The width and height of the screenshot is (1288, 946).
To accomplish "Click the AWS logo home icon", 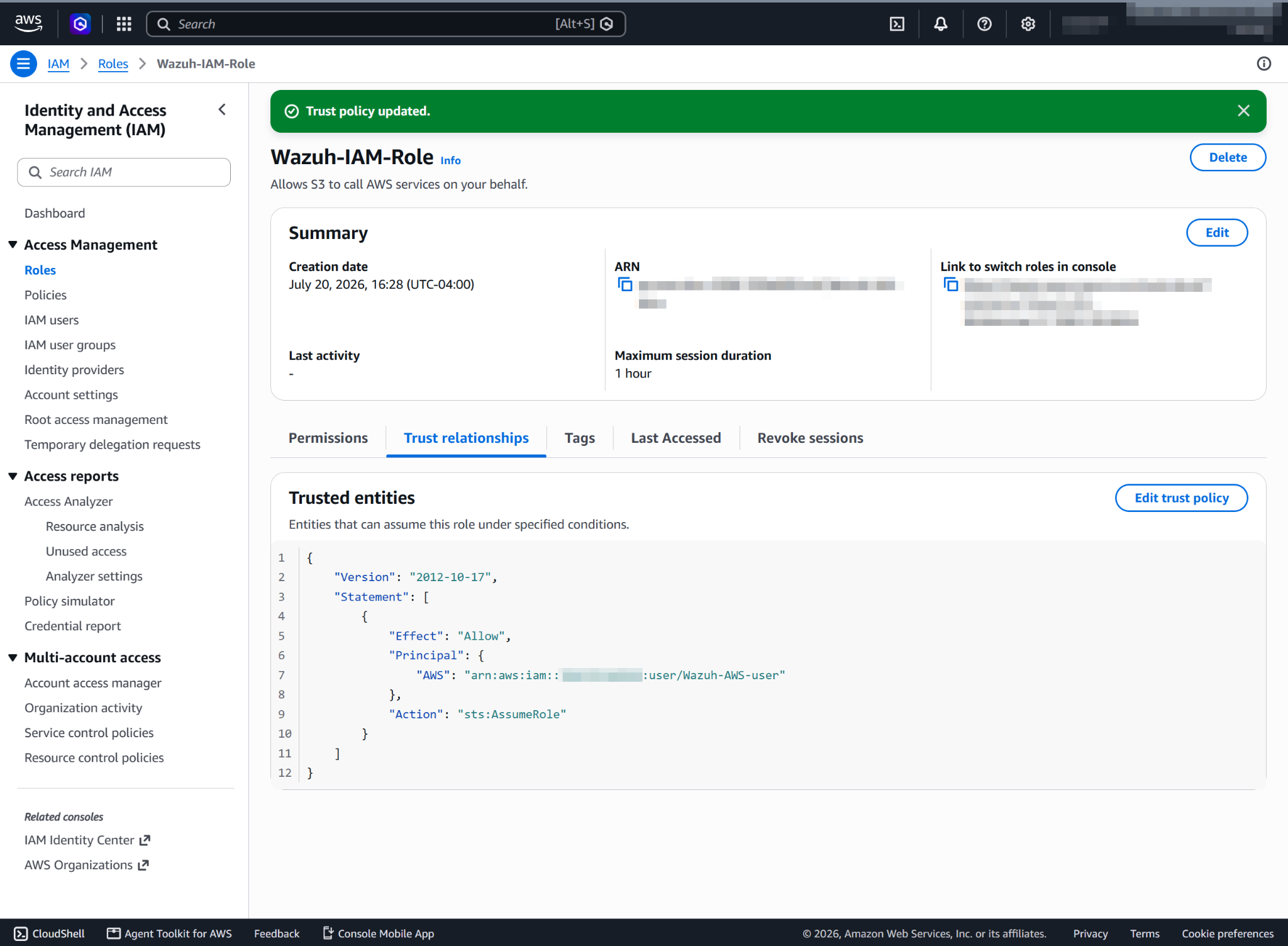I will 28,23.
